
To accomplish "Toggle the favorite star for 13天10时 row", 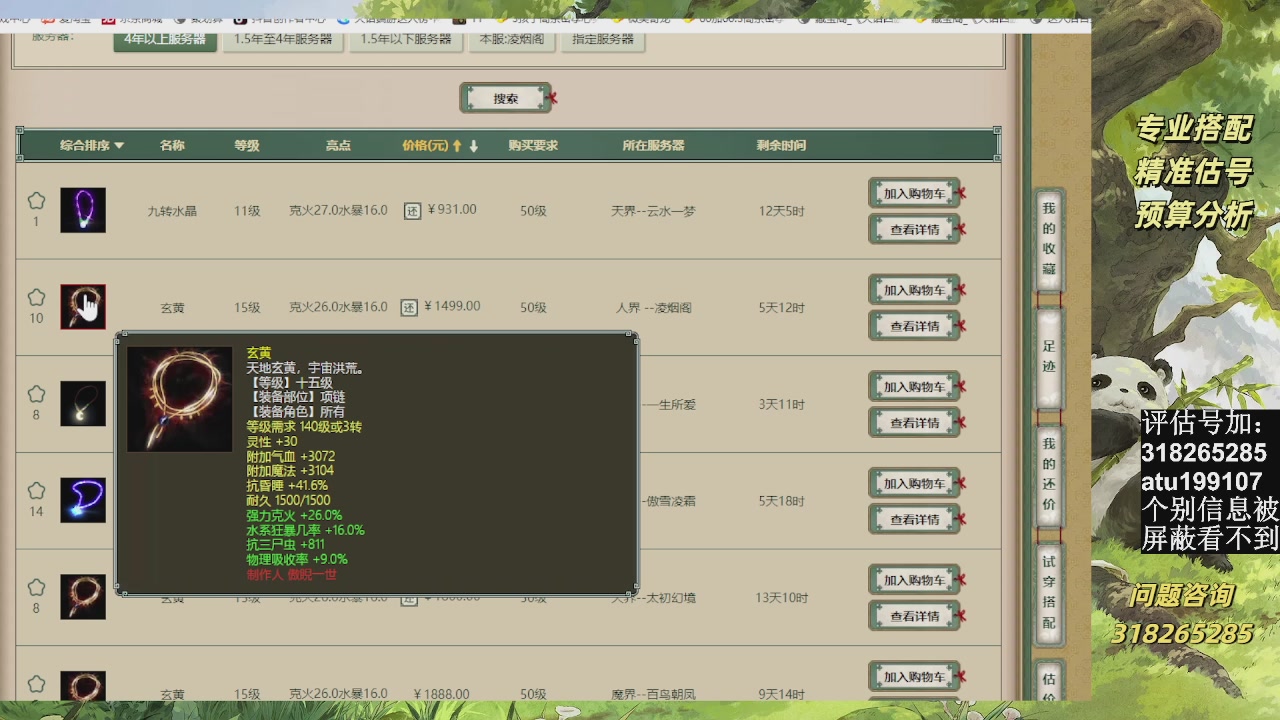I will tap(36, 587).
